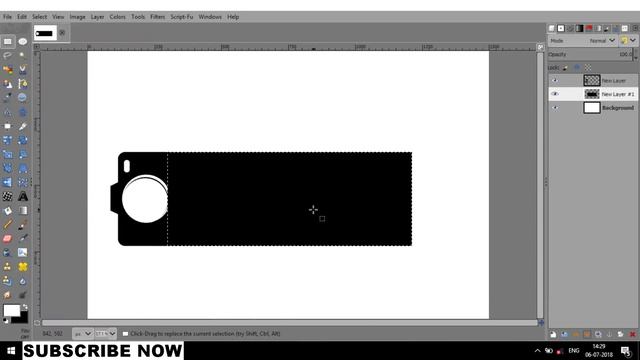The image size is (640, 360).
Task: Activate the Smudge tool
Action: [x=7, y=295]
